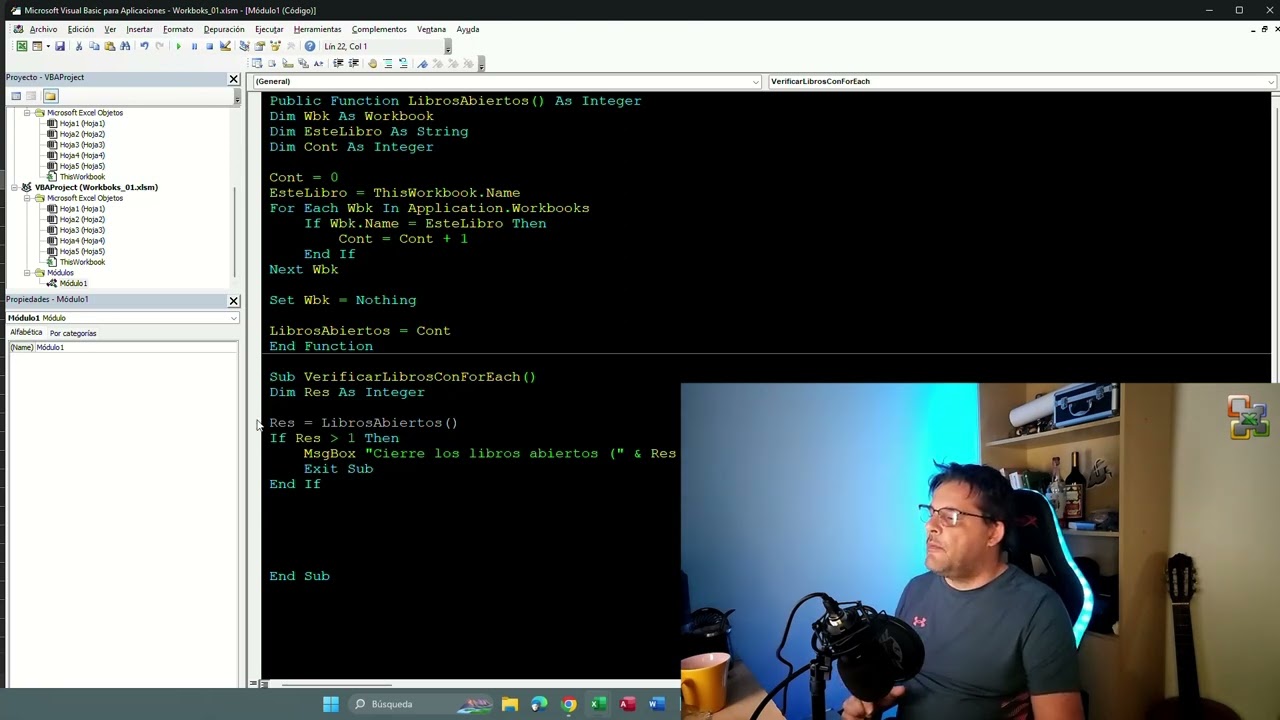The height and width of the screenshot is (720, 1280).
Task: Click the Cut toolbar icon
Action: coord(79,46)
